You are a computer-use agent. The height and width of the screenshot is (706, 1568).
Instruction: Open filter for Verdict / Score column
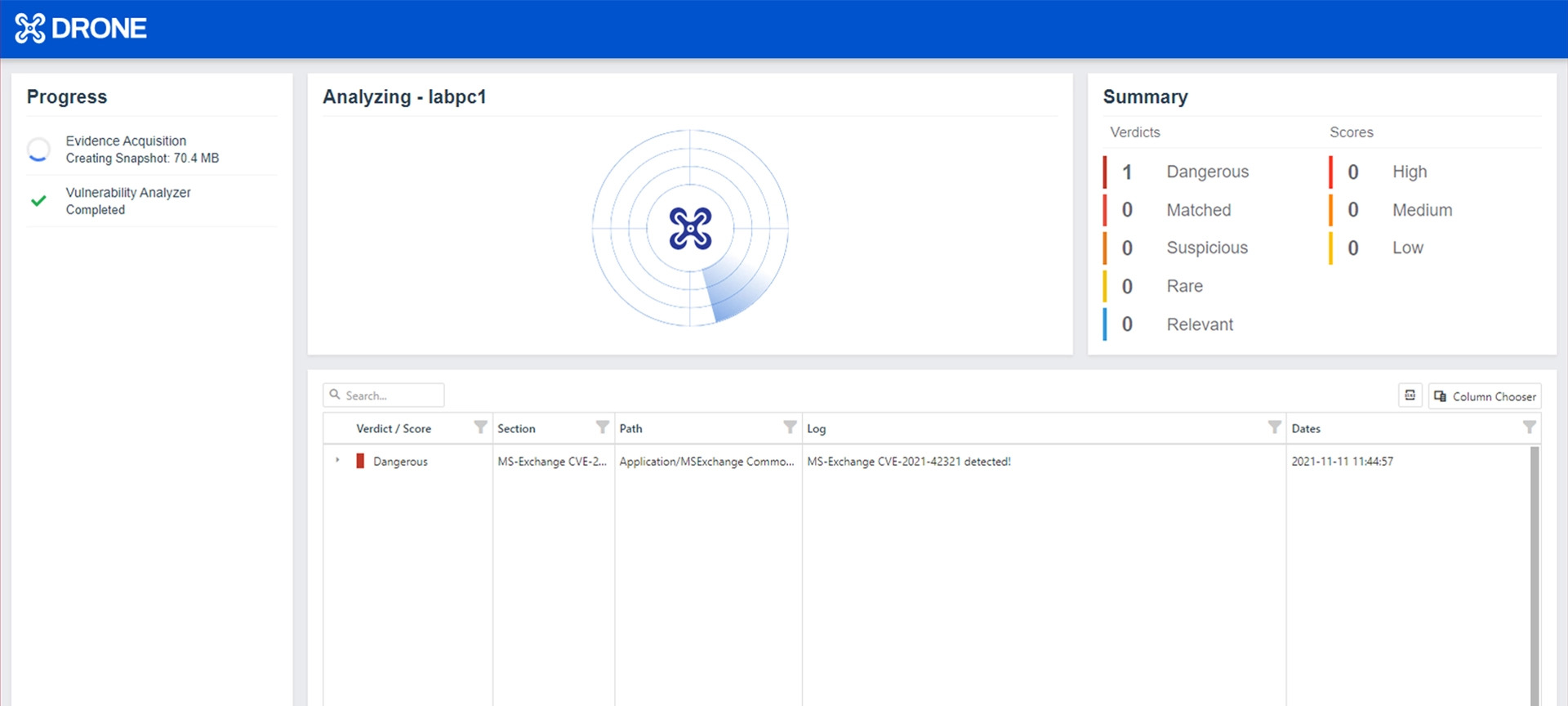(x=480, y=427)
